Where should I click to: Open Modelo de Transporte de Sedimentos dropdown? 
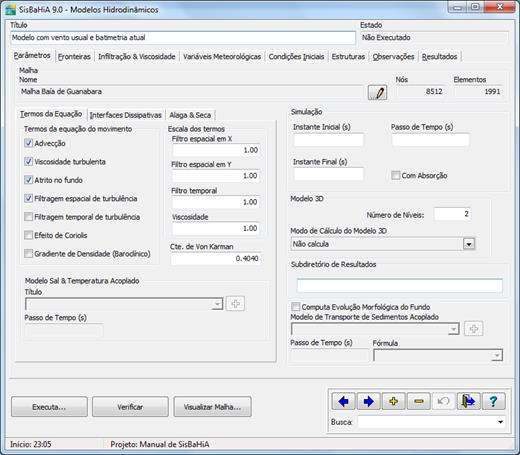coord(453,329)
